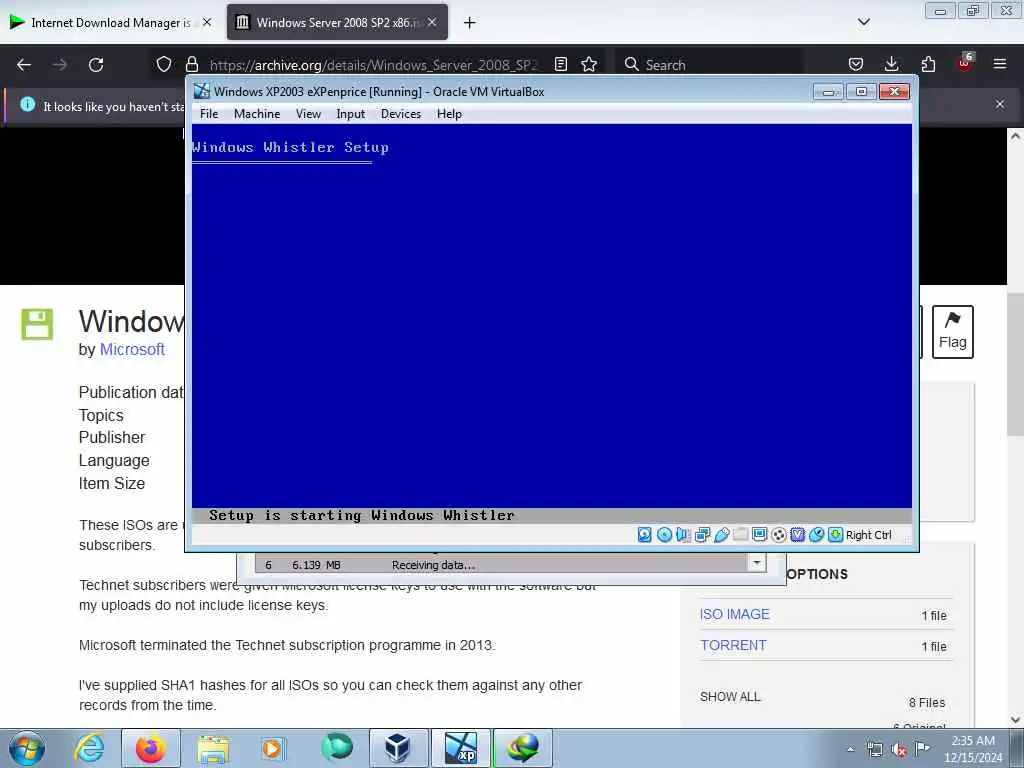
Task: Open the Machine menu in VirtualBox
Action: point(257,114)
